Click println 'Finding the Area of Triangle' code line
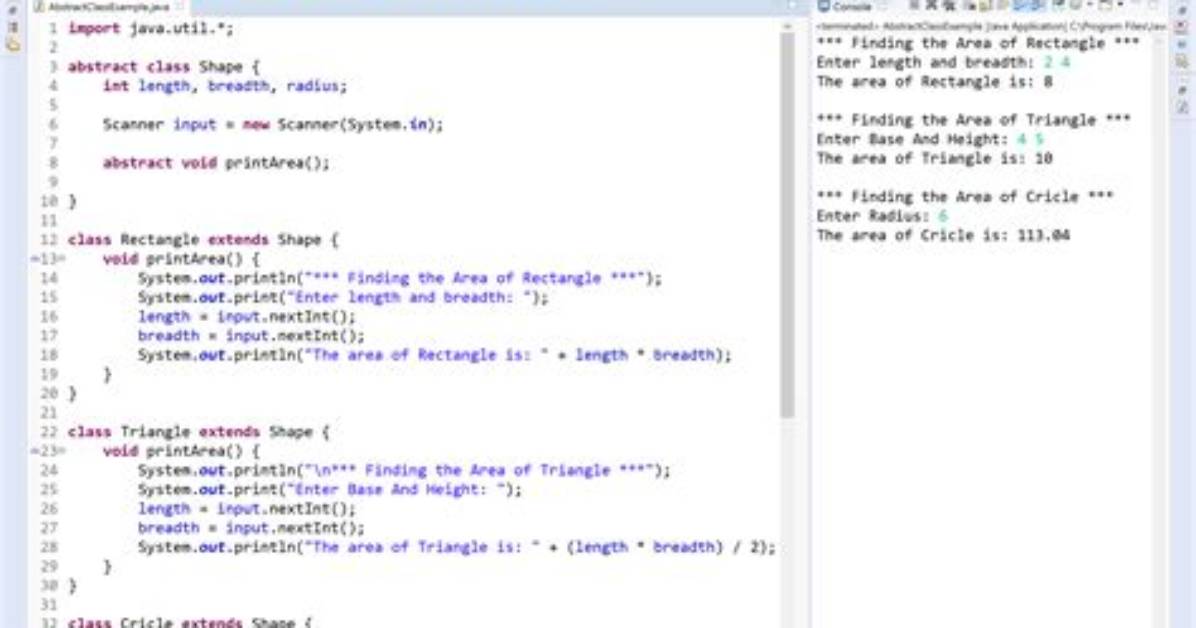This screenshot has height=628, width=1196. click(404, 471)
